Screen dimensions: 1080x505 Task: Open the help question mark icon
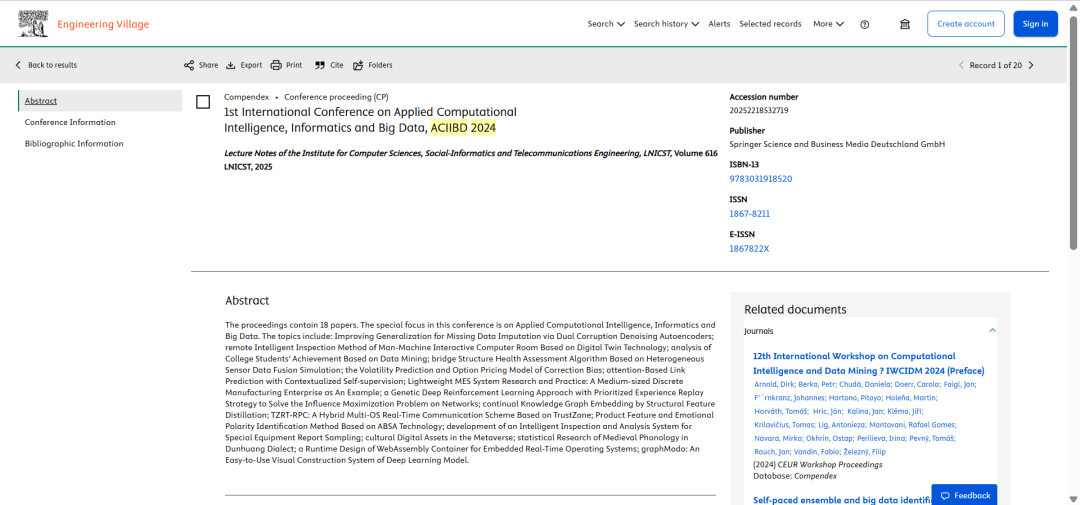865,24
